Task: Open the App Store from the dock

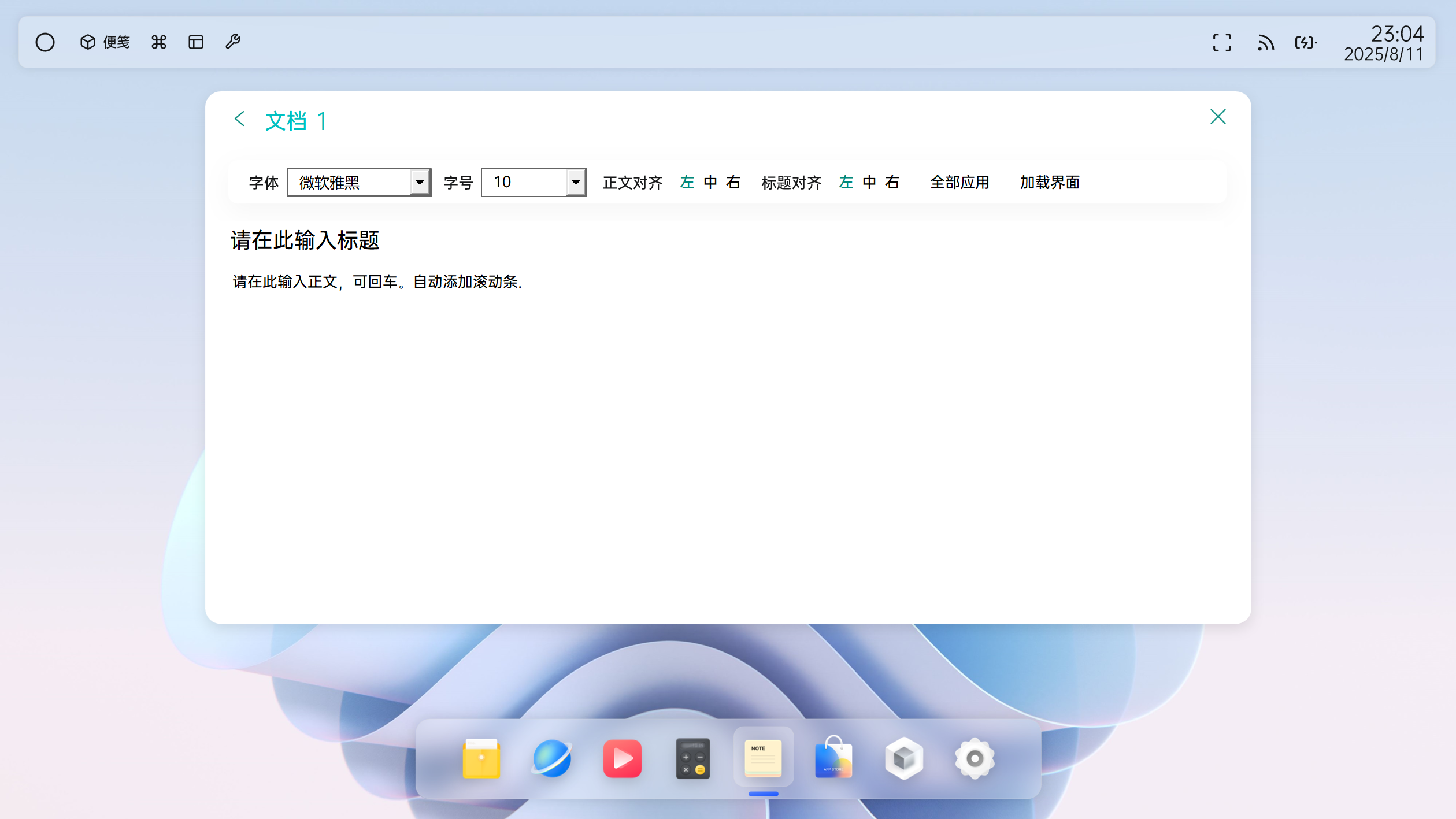Action: (833, 759)
